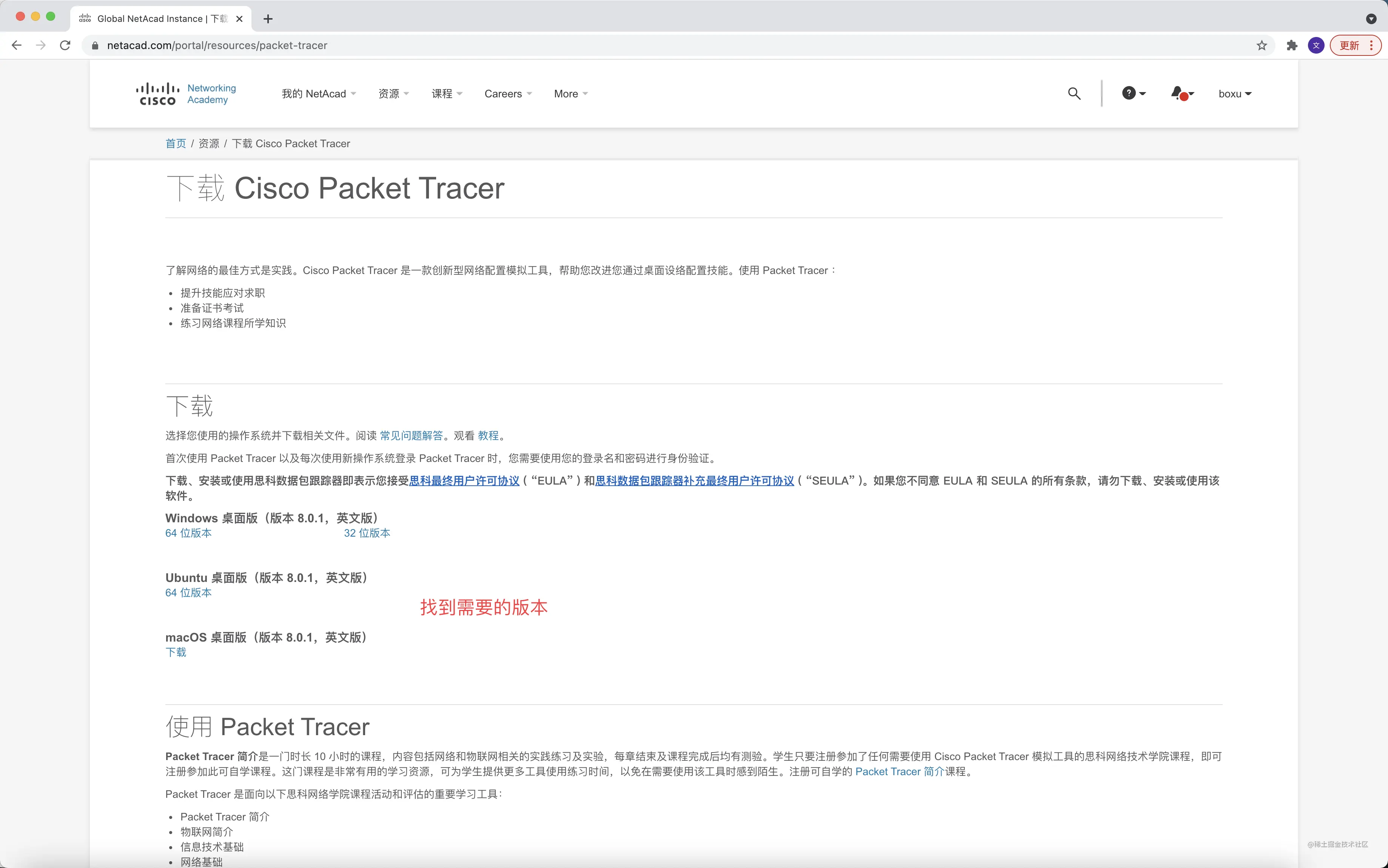Expand the Careers navigation menu
1388x868 pixels.
508,94
